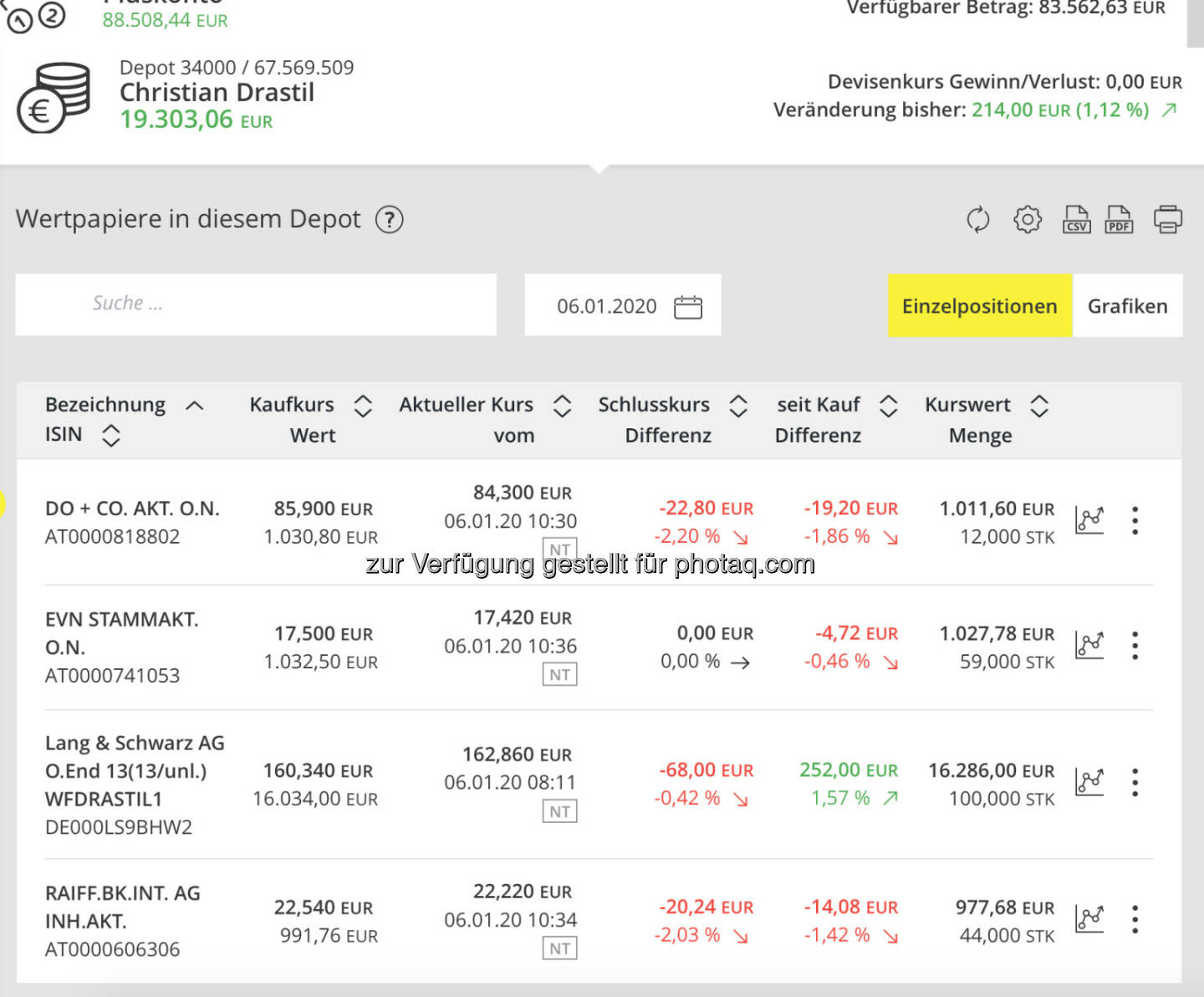
Task: Click the ISIN AT0000741053
Action: click(x=113, y=676)
